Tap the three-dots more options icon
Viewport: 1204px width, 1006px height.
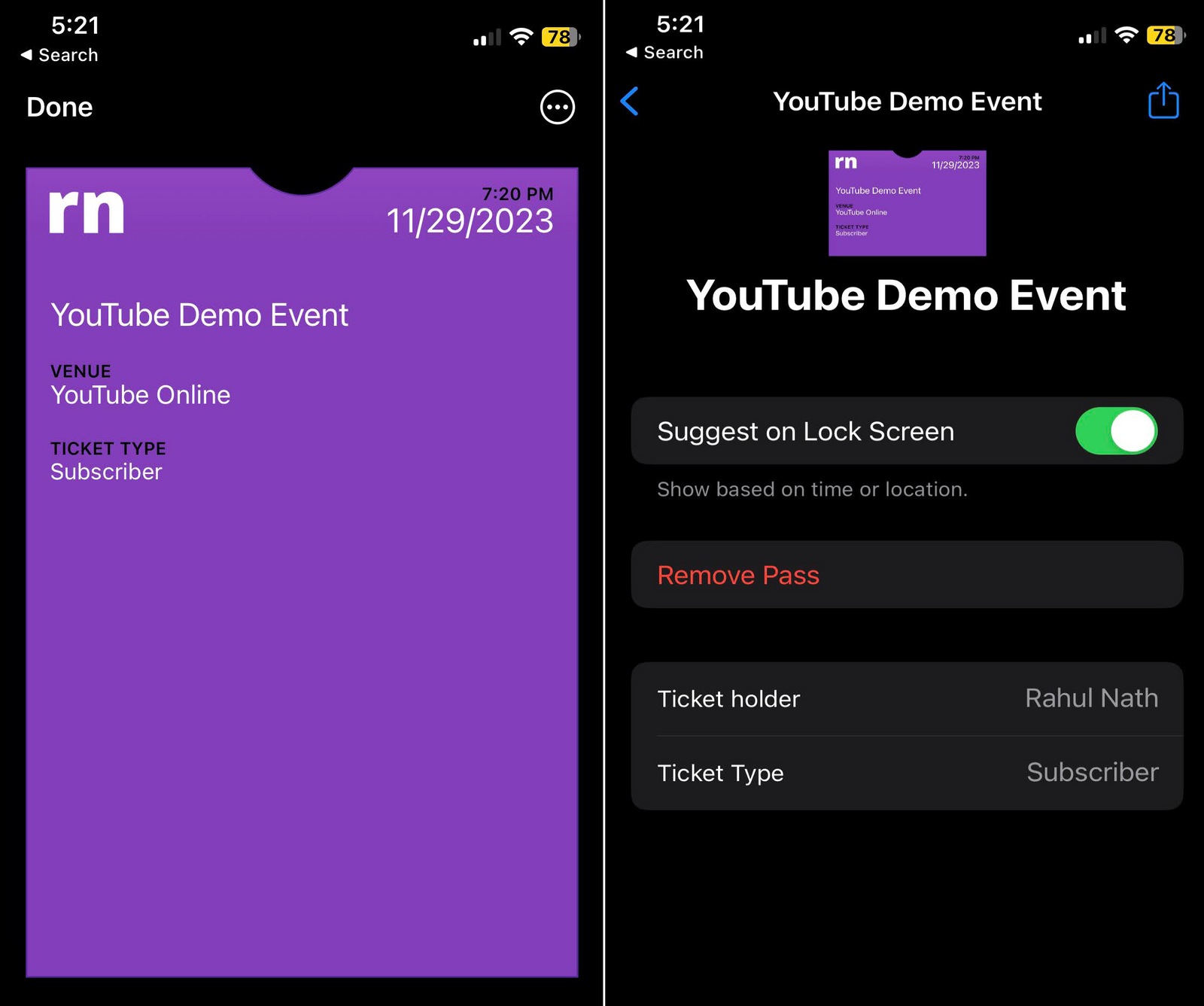[558, 108]
